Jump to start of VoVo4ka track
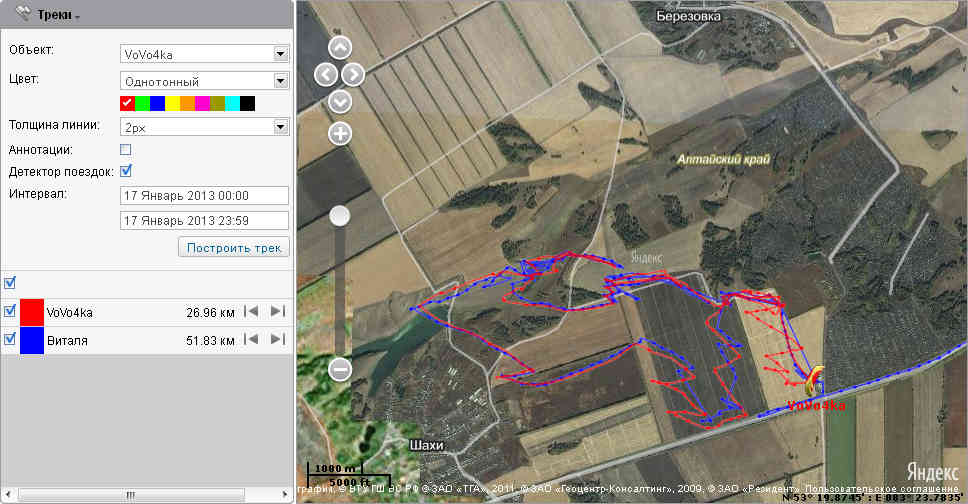968x504 pixels. (x=252, y=312)
